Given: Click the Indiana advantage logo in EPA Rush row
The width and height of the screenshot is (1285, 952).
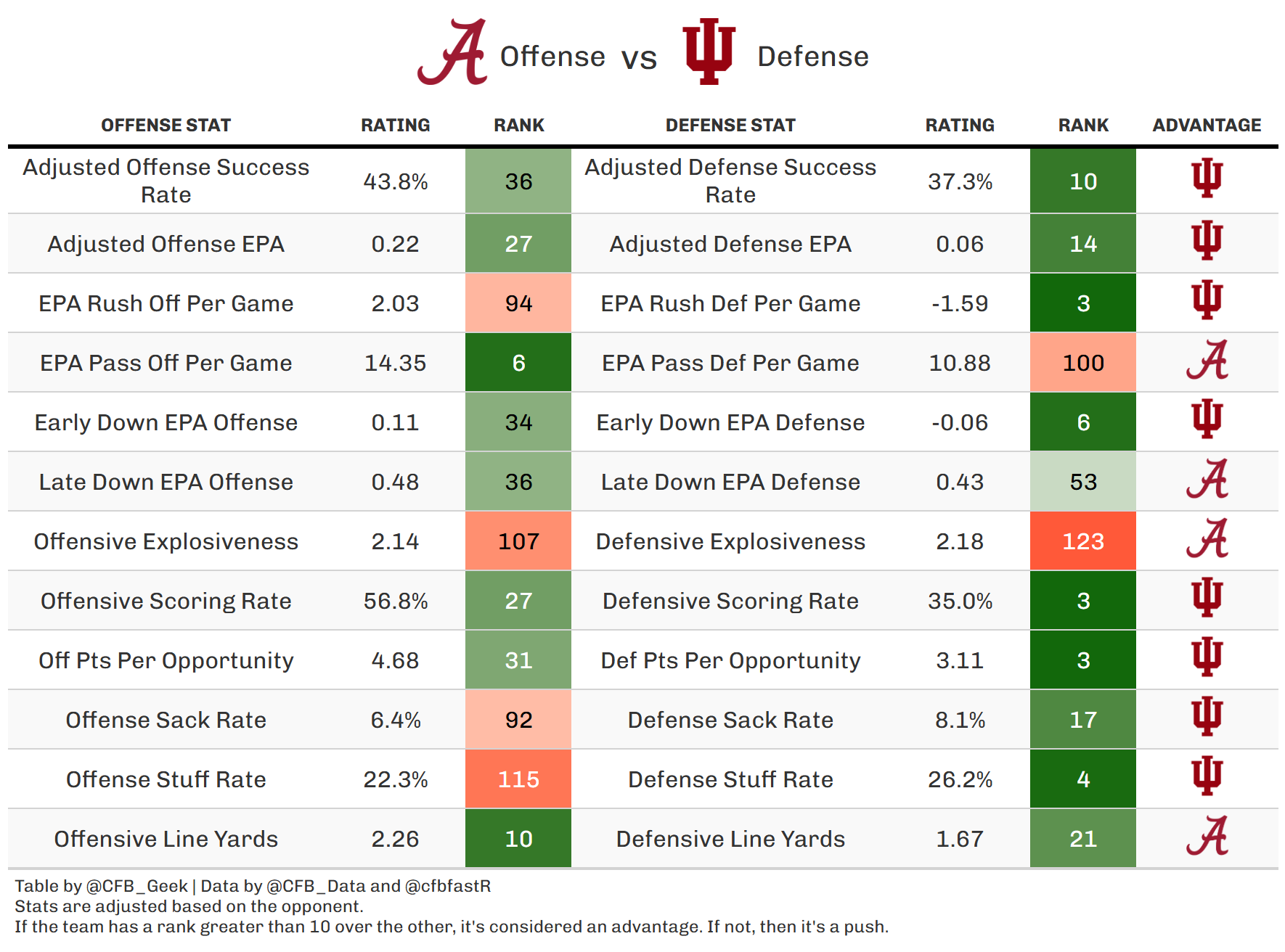Looking at the screenshot, I should 1207,300.
